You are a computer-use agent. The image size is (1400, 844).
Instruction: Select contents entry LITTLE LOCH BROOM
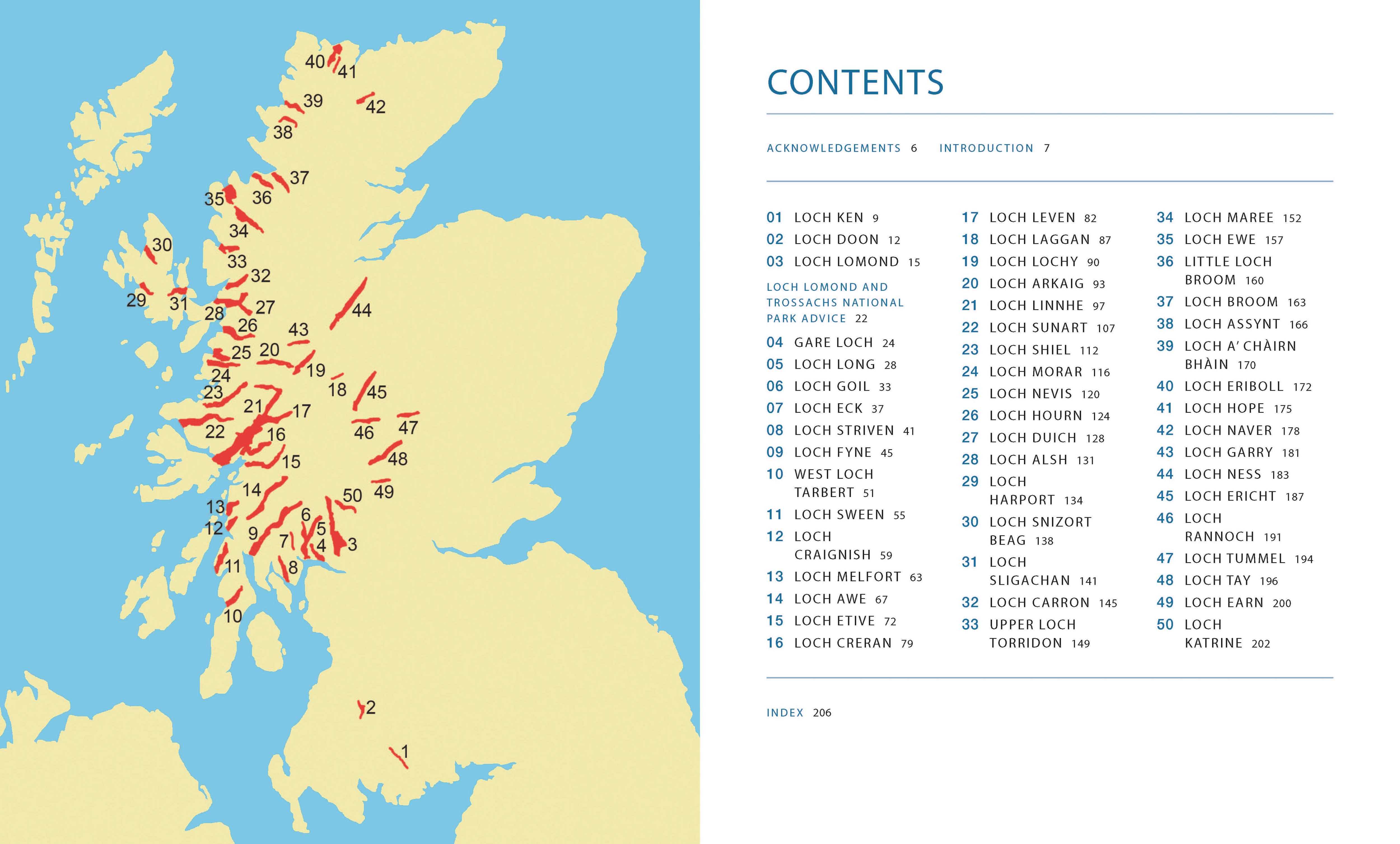(x=1215, y=271)
